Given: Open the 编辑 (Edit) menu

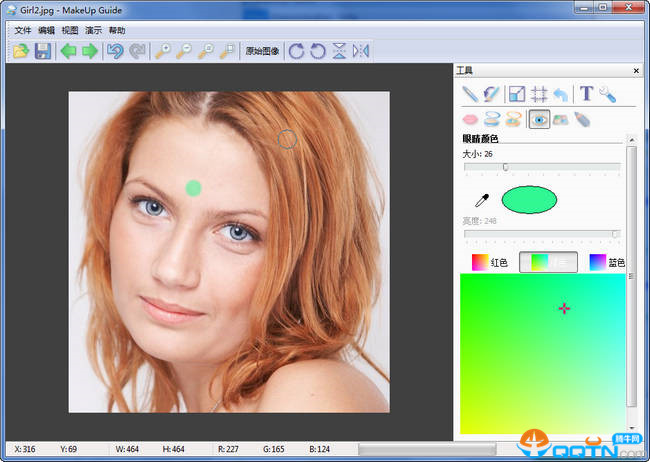Looking at the screenshot, I should pos(47,31).
